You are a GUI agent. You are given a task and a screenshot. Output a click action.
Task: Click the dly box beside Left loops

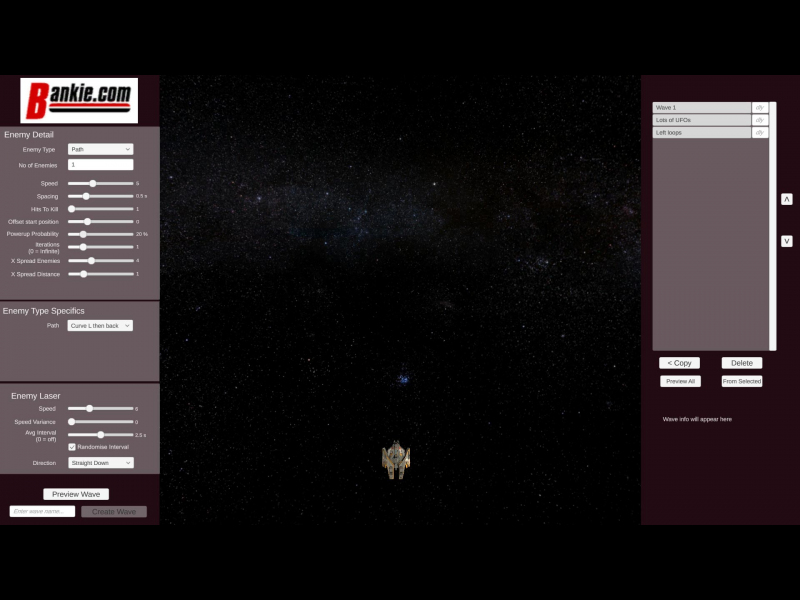point(760,132)
